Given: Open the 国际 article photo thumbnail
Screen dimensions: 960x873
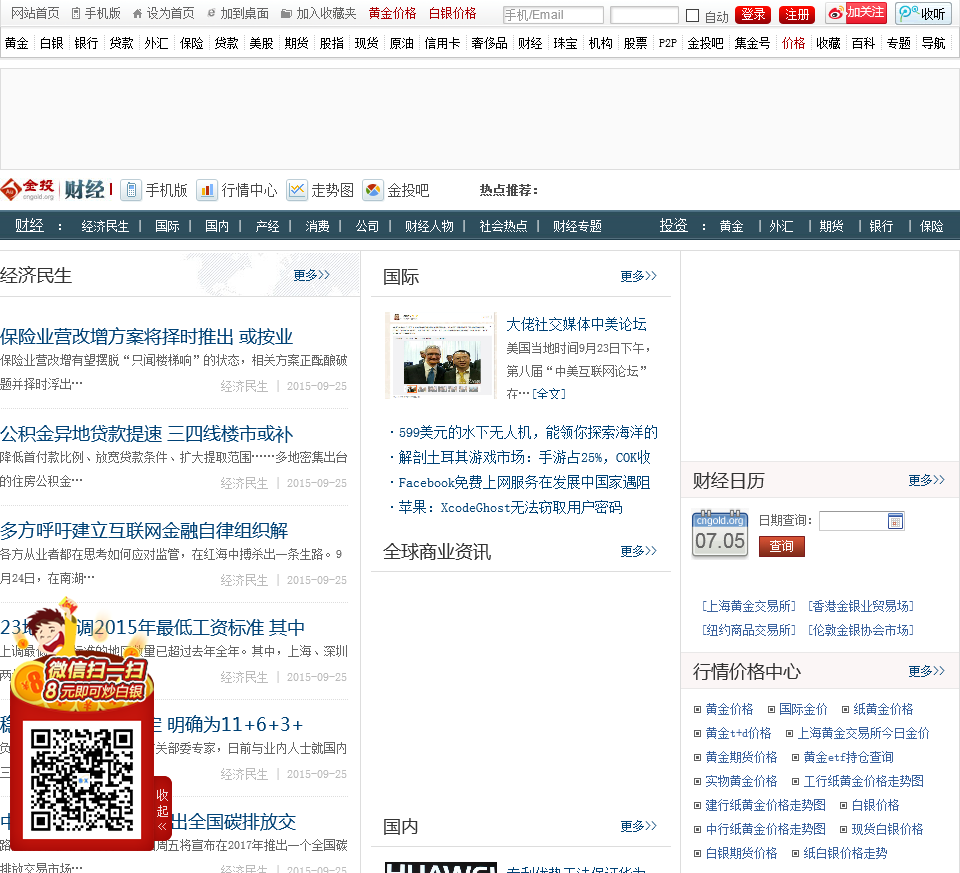Looking at the screenshot, I should (440, 355).
